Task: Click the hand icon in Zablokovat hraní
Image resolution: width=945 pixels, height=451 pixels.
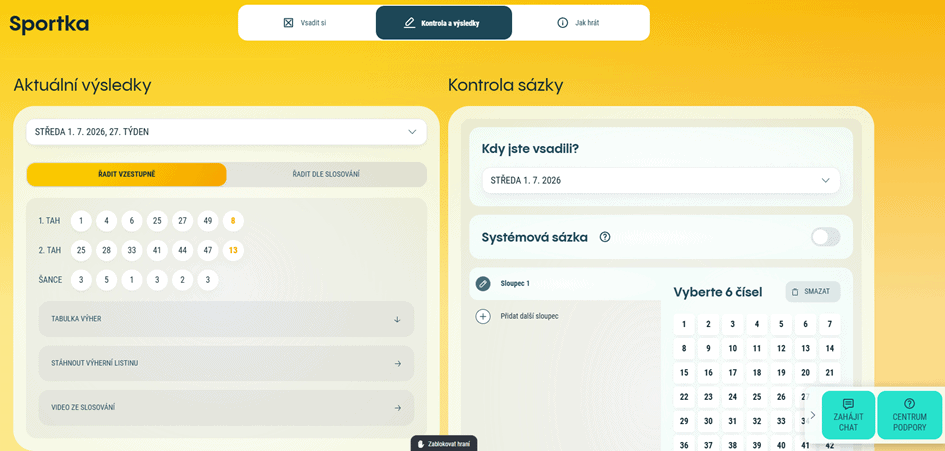Action: click(x=421, y=444)
